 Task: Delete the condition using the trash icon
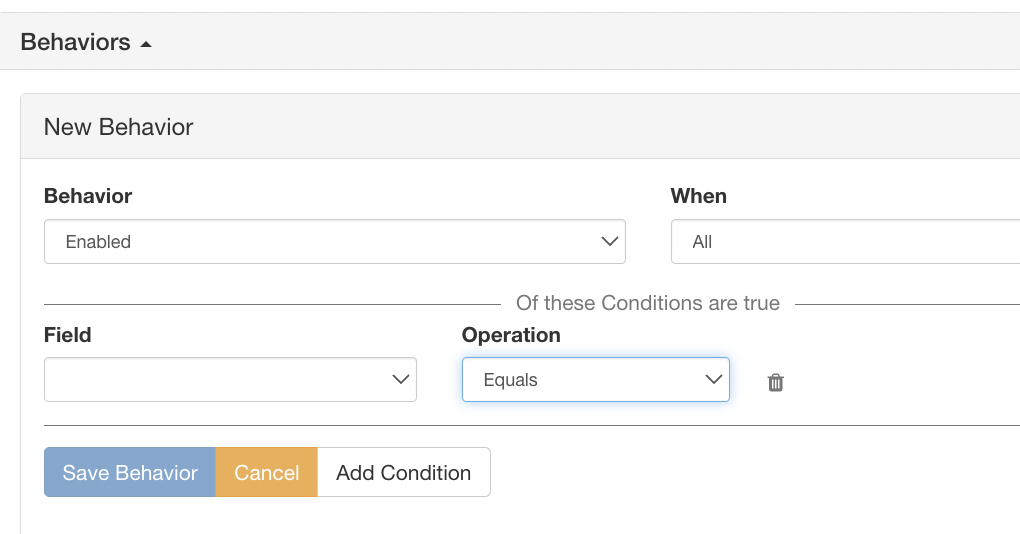click(x=775, y=382)
